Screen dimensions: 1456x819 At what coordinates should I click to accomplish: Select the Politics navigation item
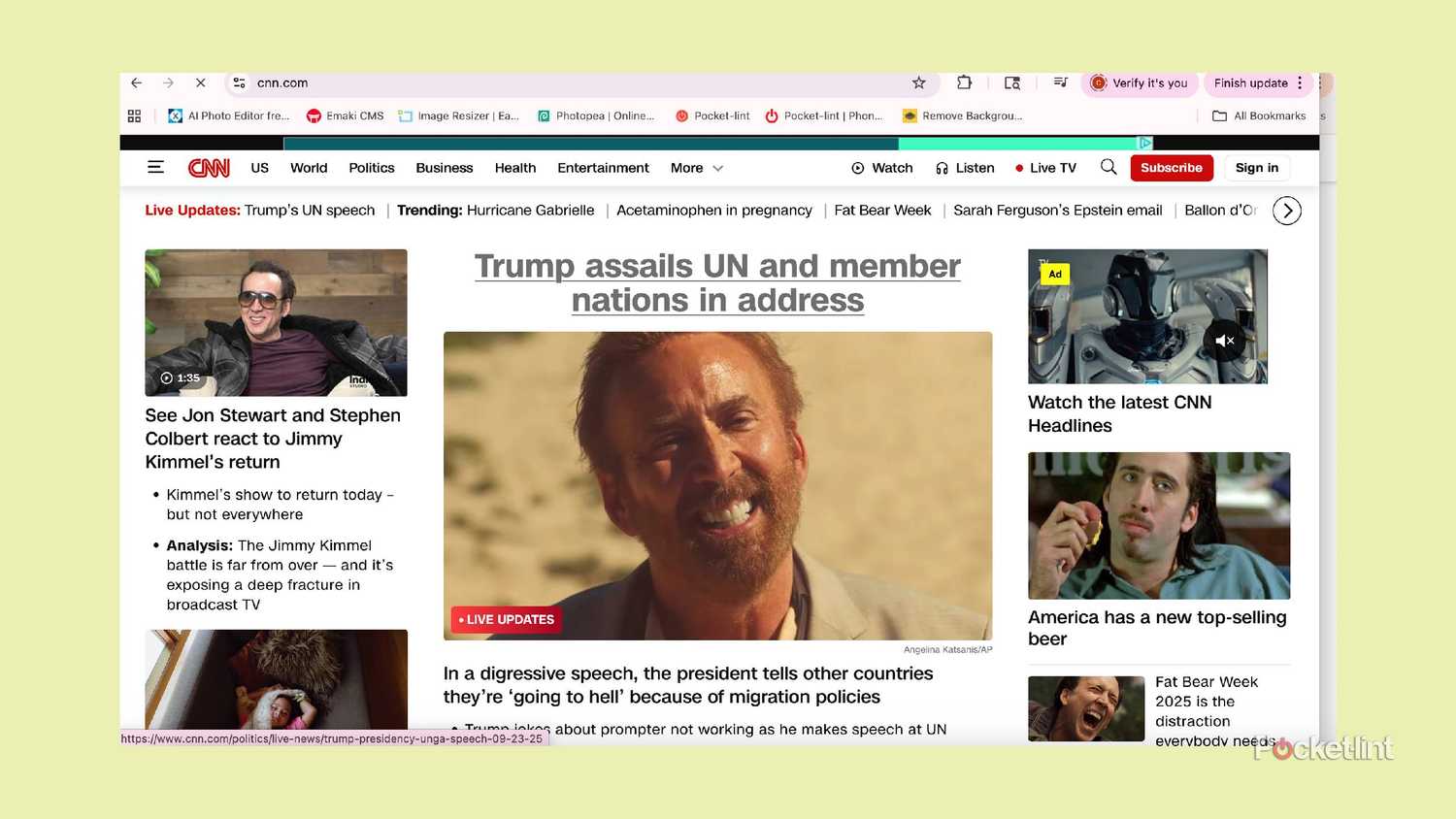[372, 168]
